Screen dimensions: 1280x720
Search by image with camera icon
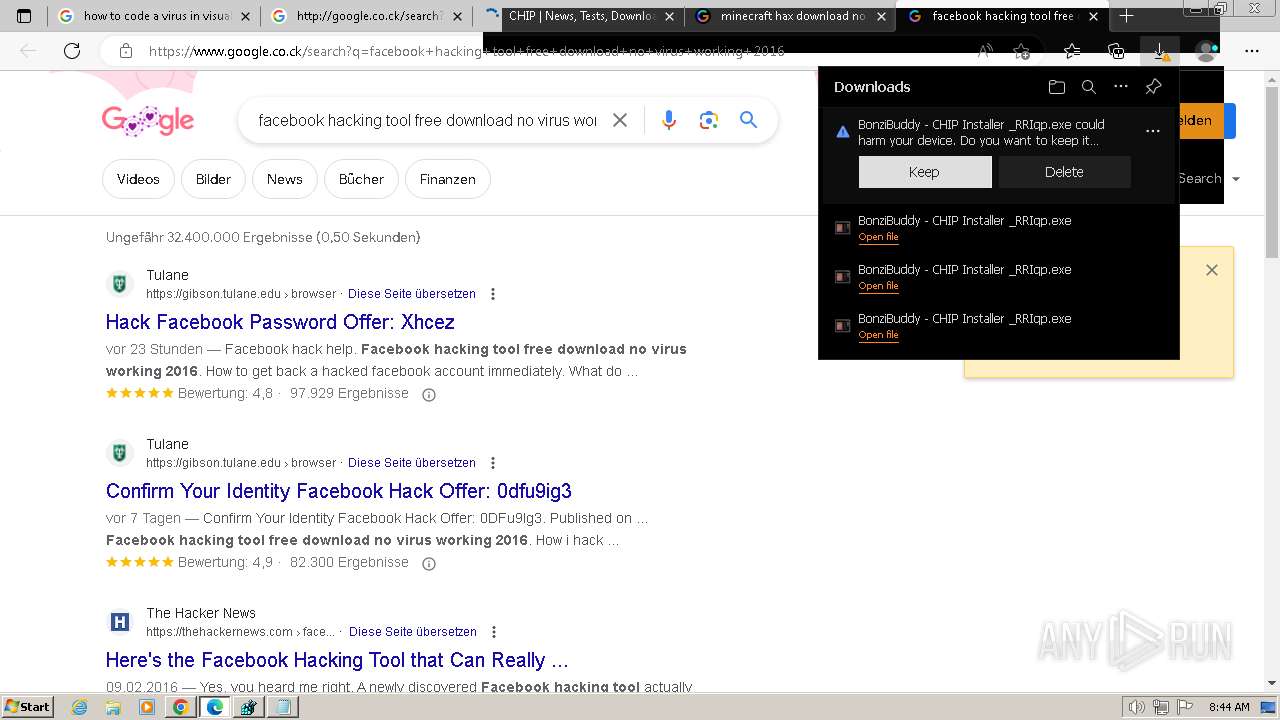[709, 120]
